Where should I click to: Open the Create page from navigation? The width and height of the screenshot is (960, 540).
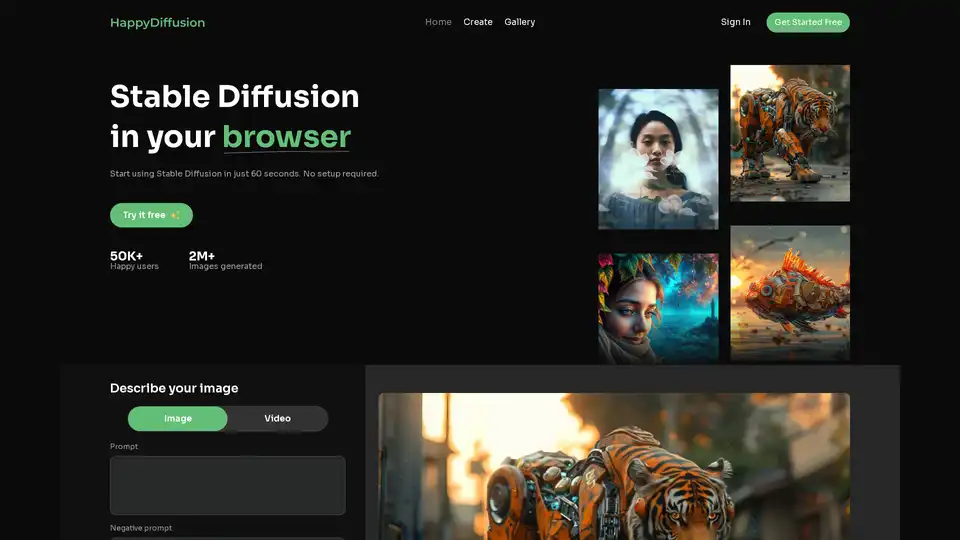pos(478,22)
